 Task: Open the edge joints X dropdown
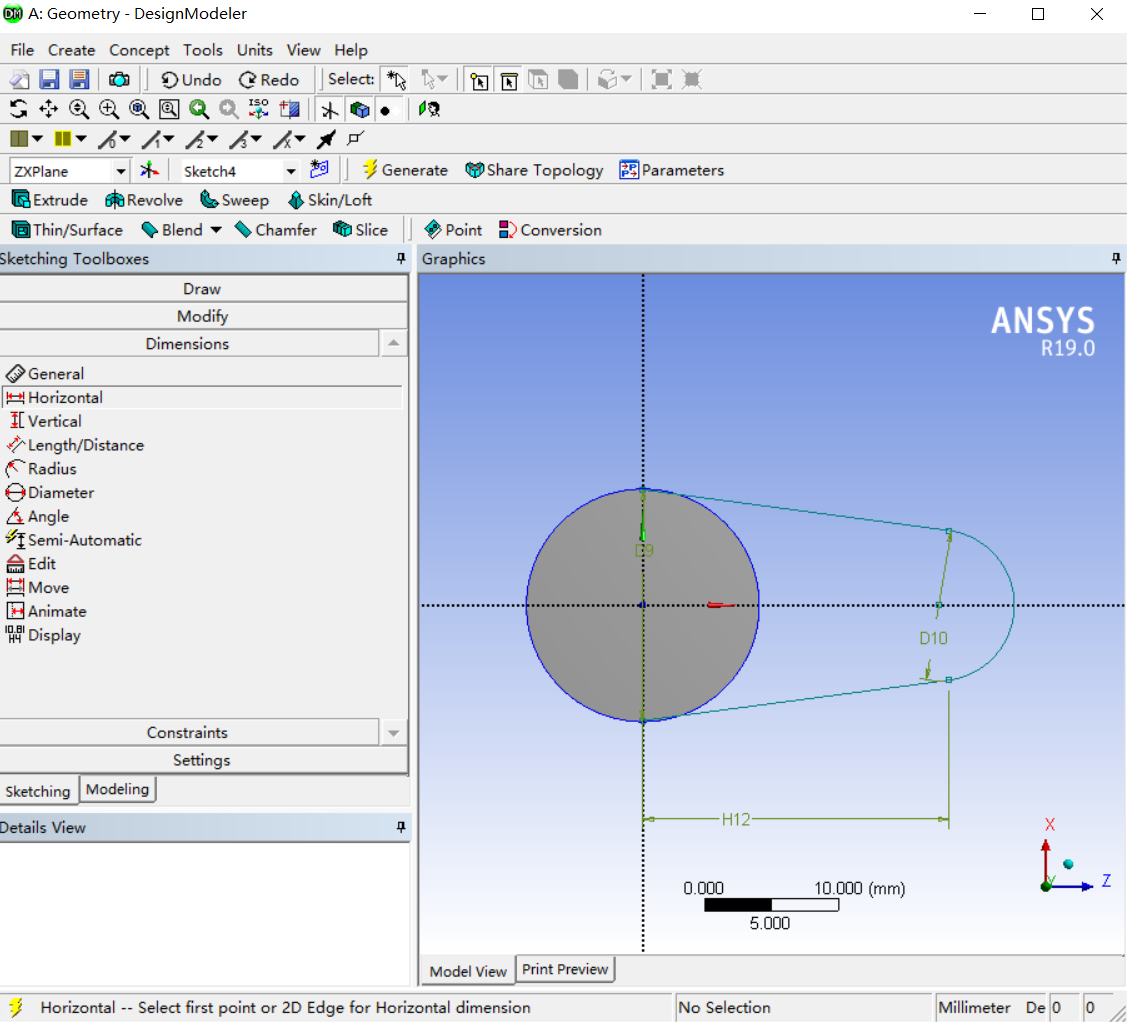(x=300, y=139)
